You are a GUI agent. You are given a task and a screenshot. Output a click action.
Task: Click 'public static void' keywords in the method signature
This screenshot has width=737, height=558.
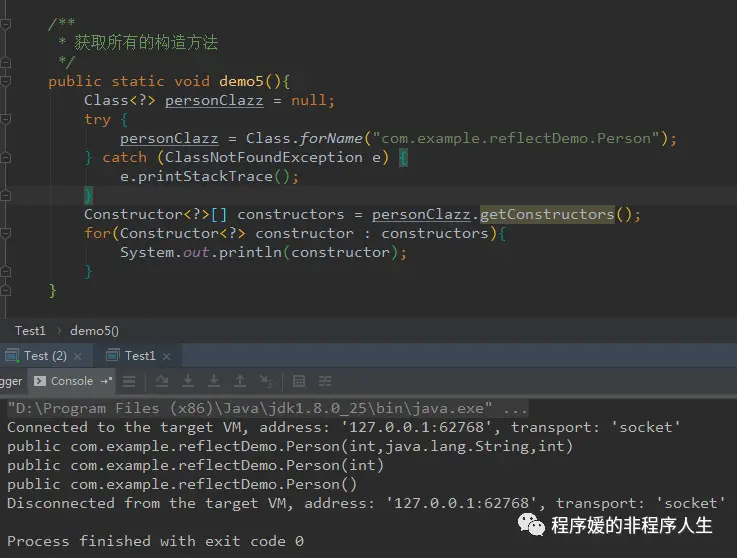129,81
